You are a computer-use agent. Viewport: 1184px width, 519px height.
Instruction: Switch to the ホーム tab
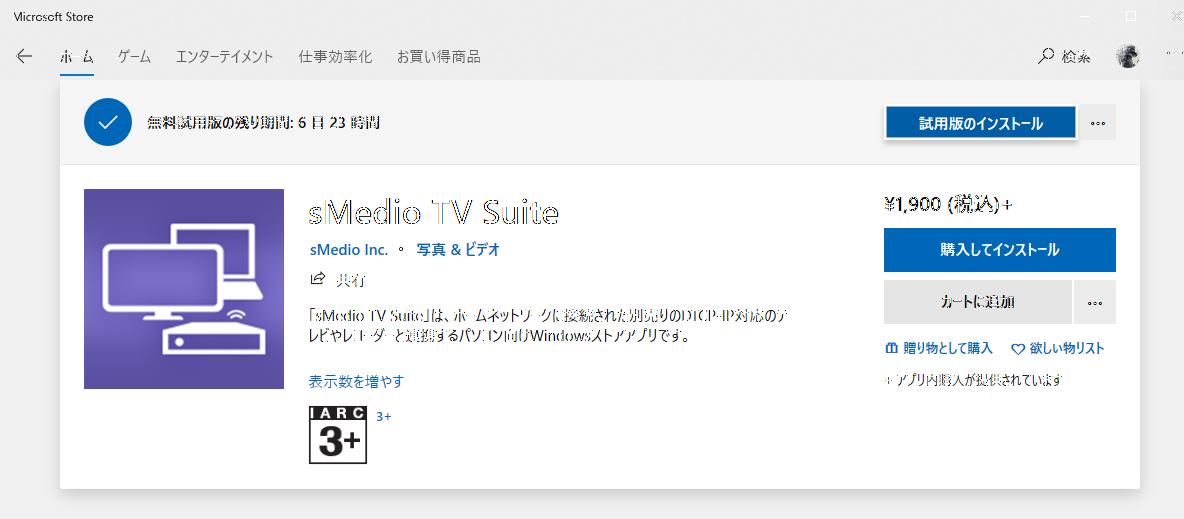pyautogui.click(x=76, y=57)
